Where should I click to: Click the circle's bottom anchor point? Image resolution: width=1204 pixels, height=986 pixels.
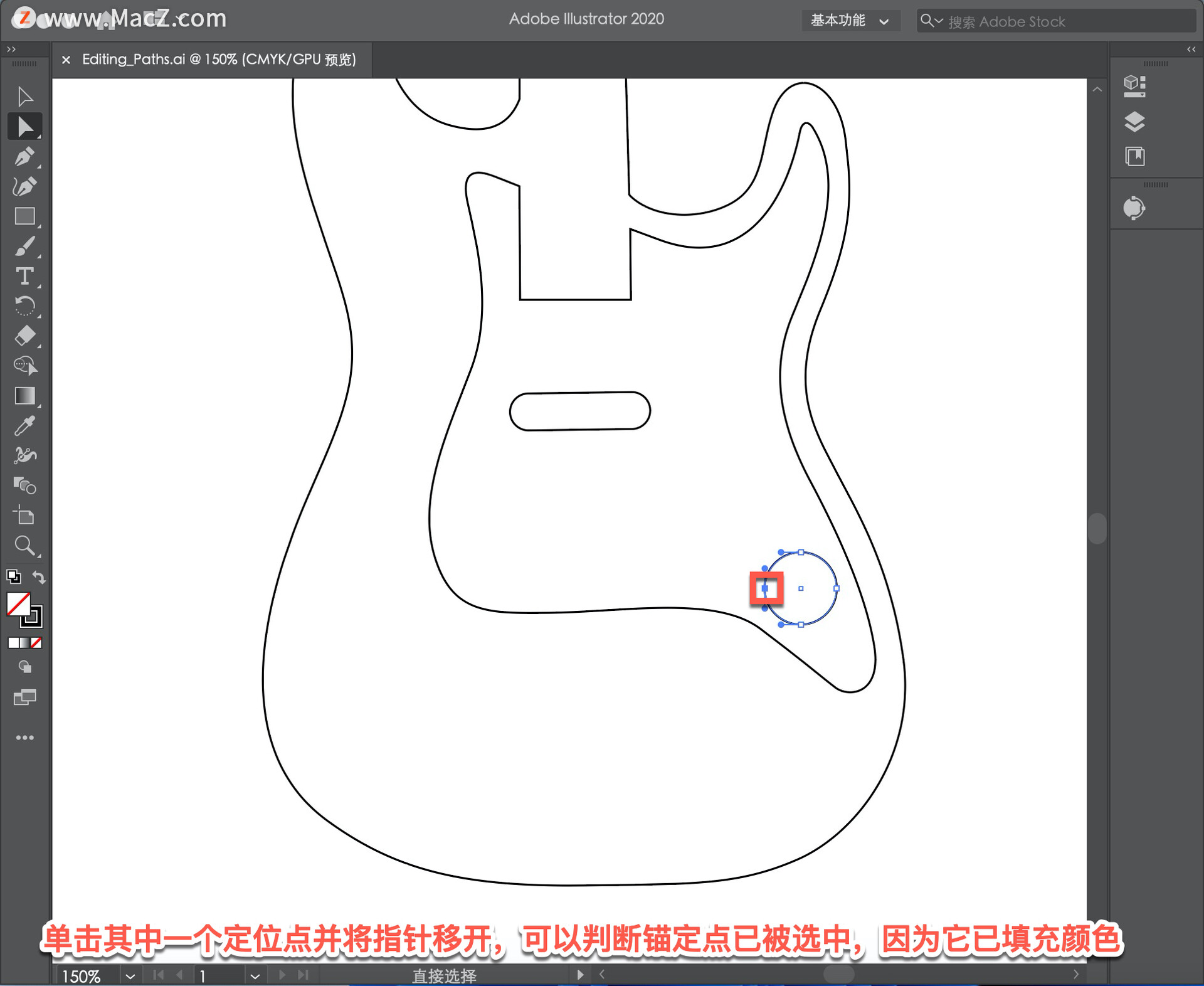pos(801,625)
